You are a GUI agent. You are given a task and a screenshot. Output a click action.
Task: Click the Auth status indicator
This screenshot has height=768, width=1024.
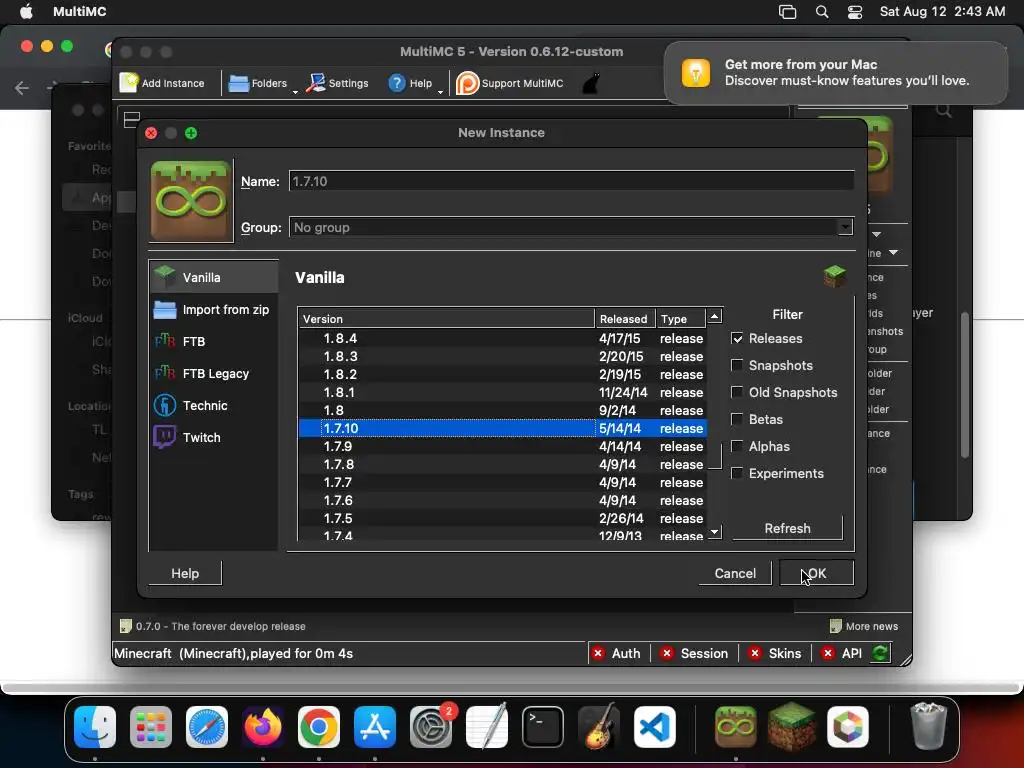[616, 653]
